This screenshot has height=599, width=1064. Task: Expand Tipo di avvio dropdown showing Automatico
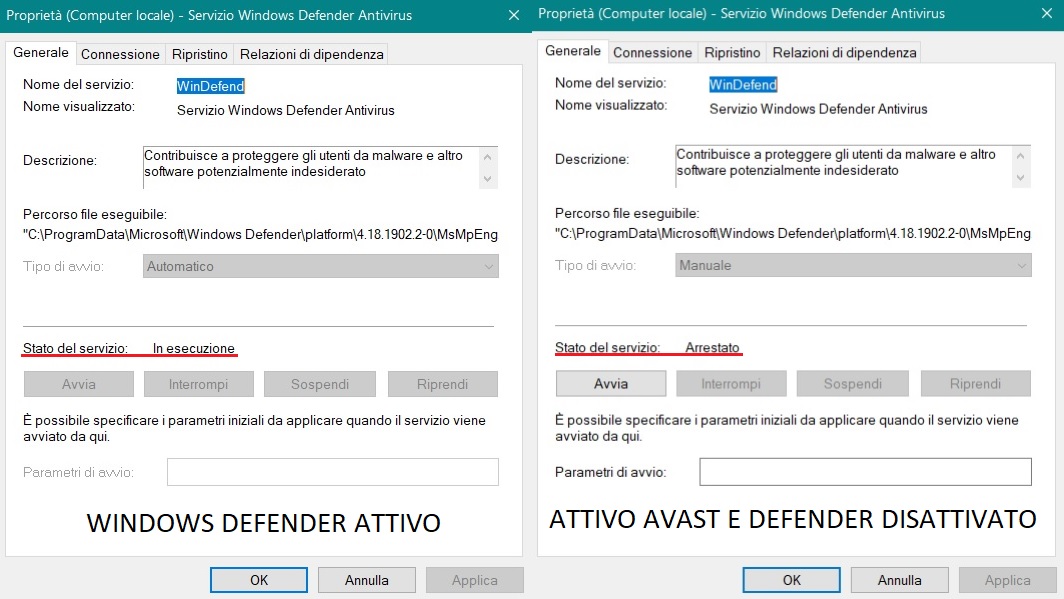point(320,266)
